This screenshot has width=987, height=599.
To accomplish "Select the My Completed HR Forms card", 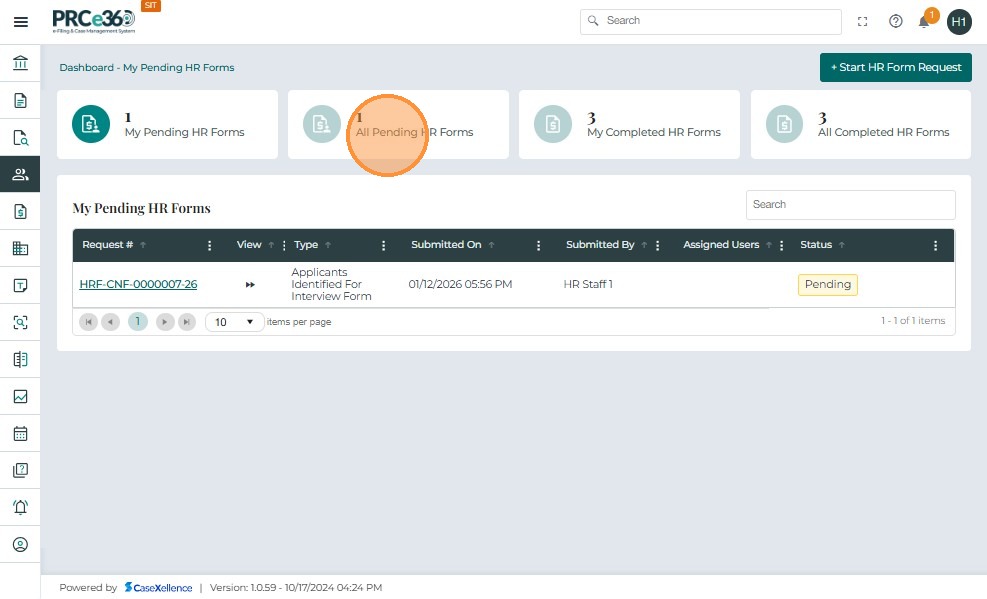I will (629, 125).
